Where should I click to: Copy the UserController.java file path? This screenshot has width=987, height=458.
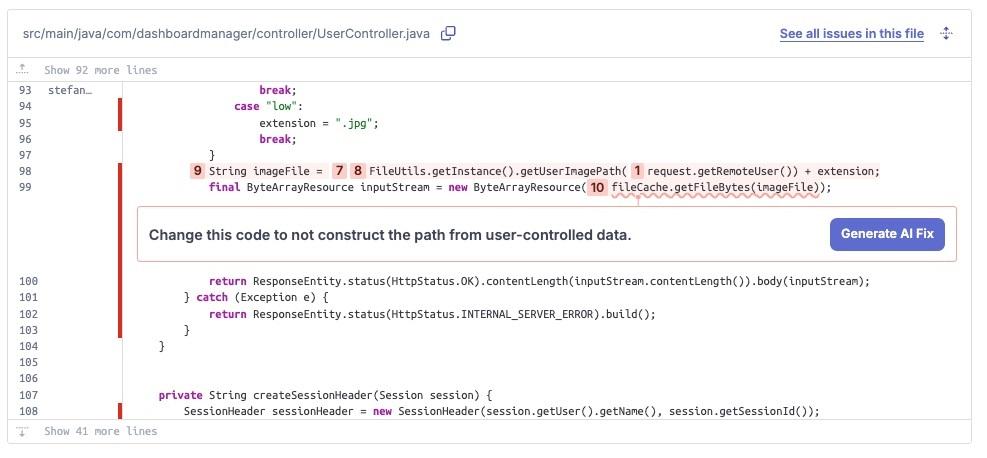click(x=449, y=33)
